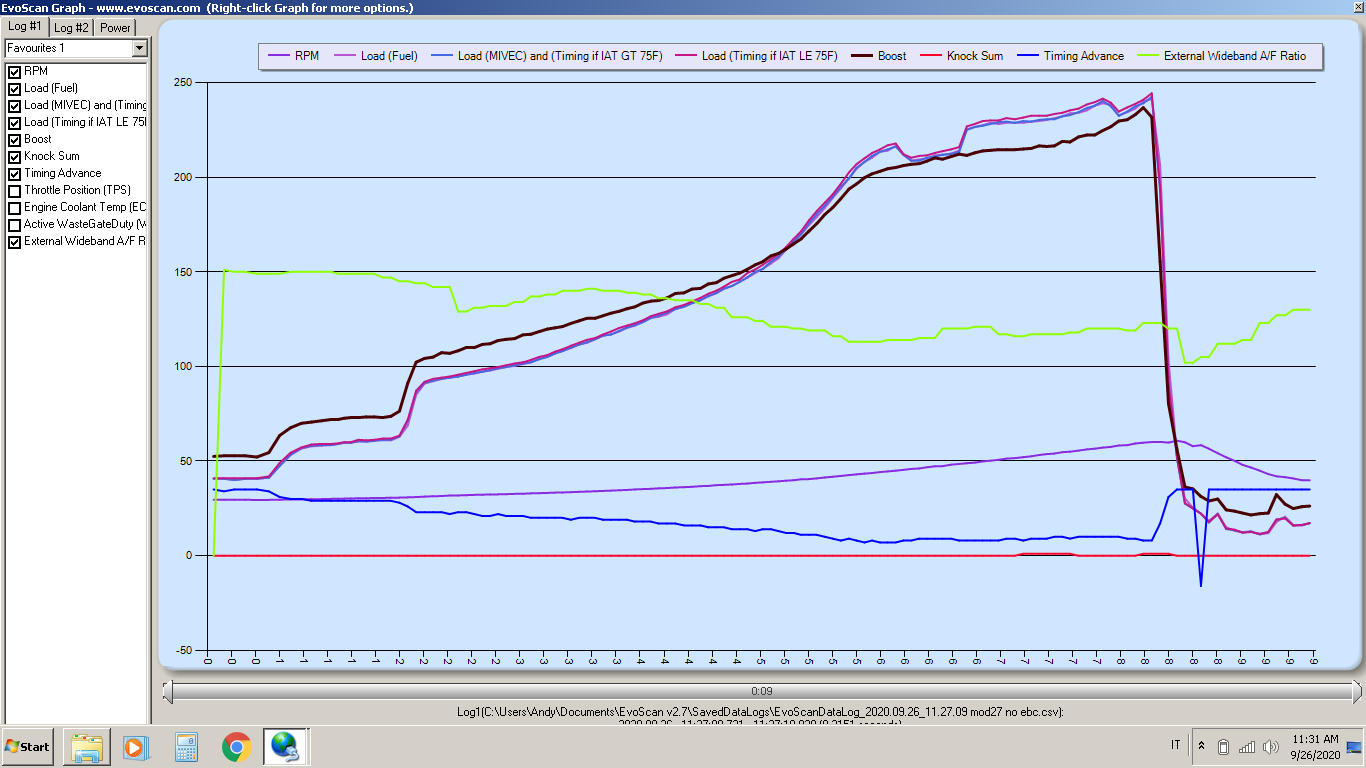1366x768 pixels.
Task: Open the network signal tray icon
Action: tap(1247, 746)
